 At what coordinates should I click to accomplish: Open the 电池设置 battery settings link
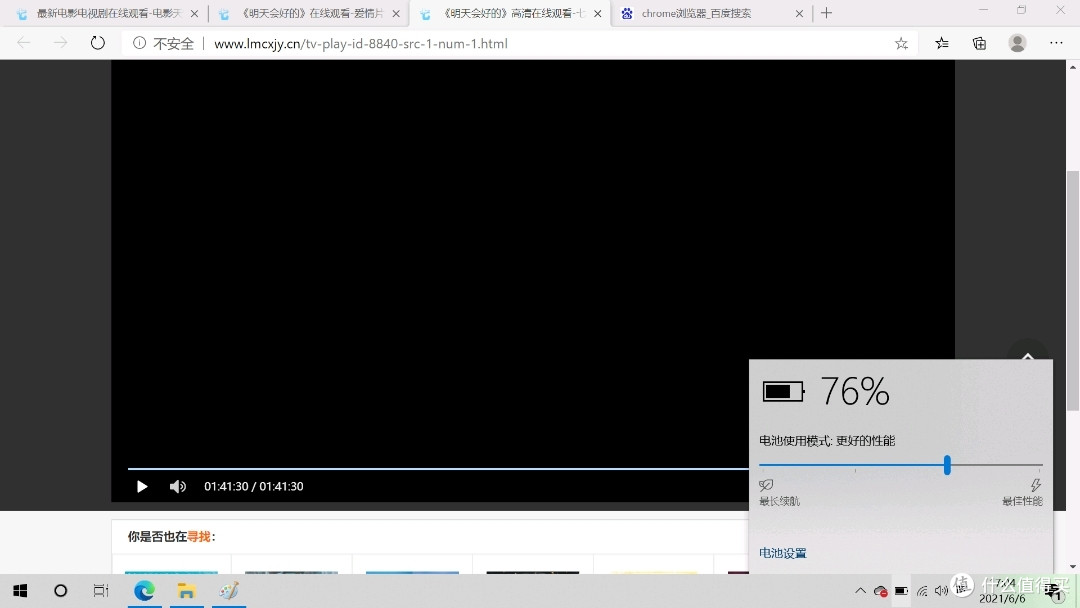click(782, 553)
